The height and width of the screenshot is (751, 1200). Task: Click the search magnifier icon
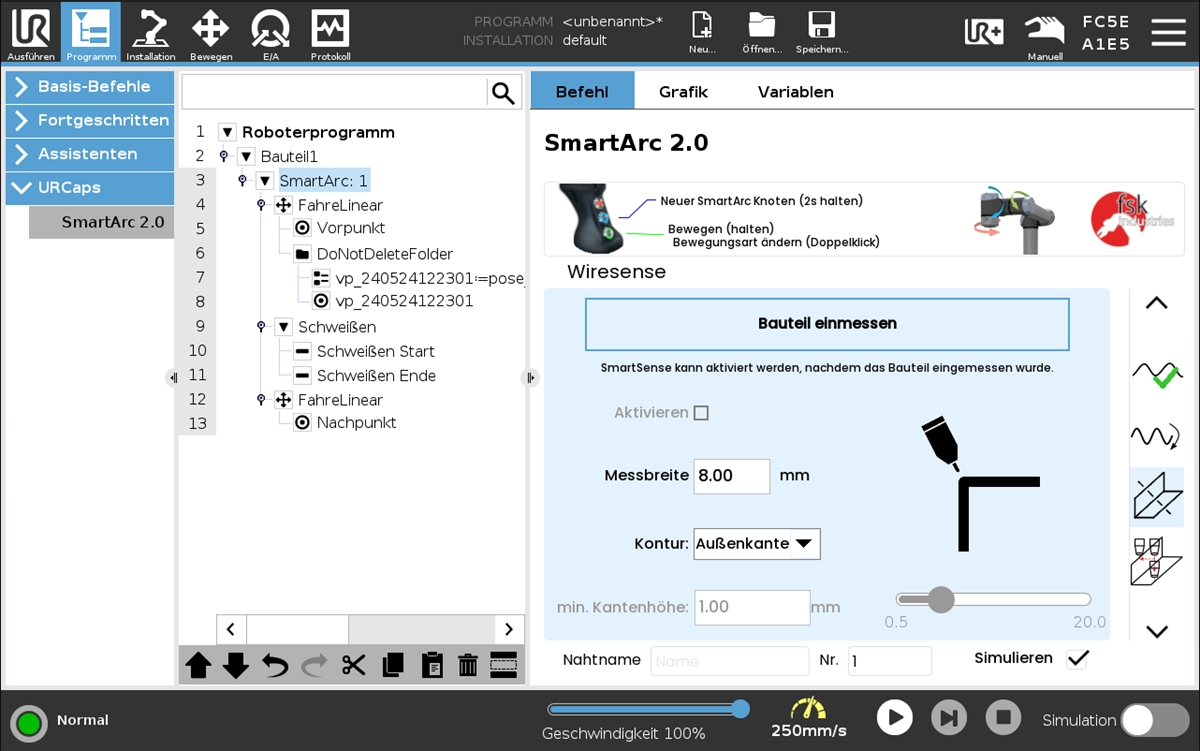tap(503, 93)
